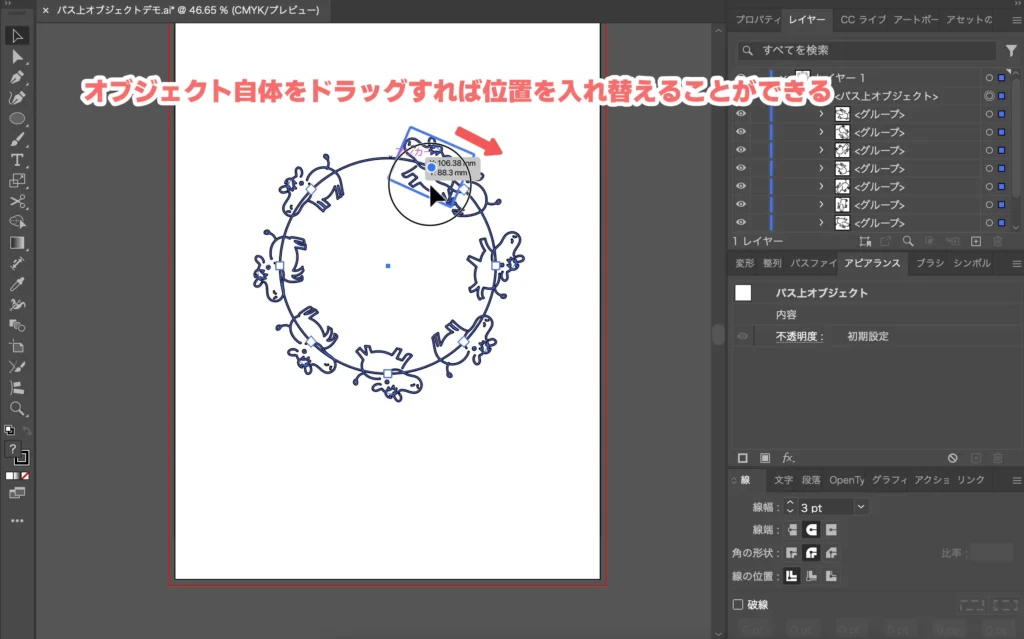The height and width of the screenshot is (639, 1024).
Task: Open the ブラシ panel tab
Action: click(x=931, y=263)
